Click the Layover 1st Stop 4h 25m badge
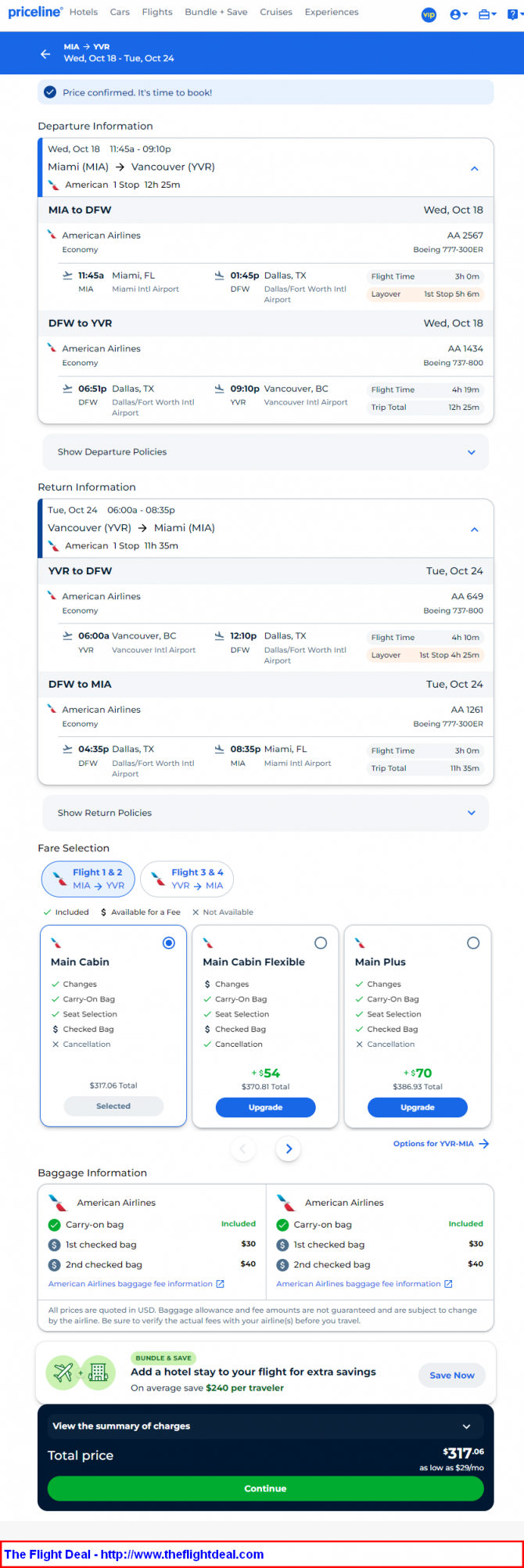This screenshot has width=524, height=1568. [425, 655]
